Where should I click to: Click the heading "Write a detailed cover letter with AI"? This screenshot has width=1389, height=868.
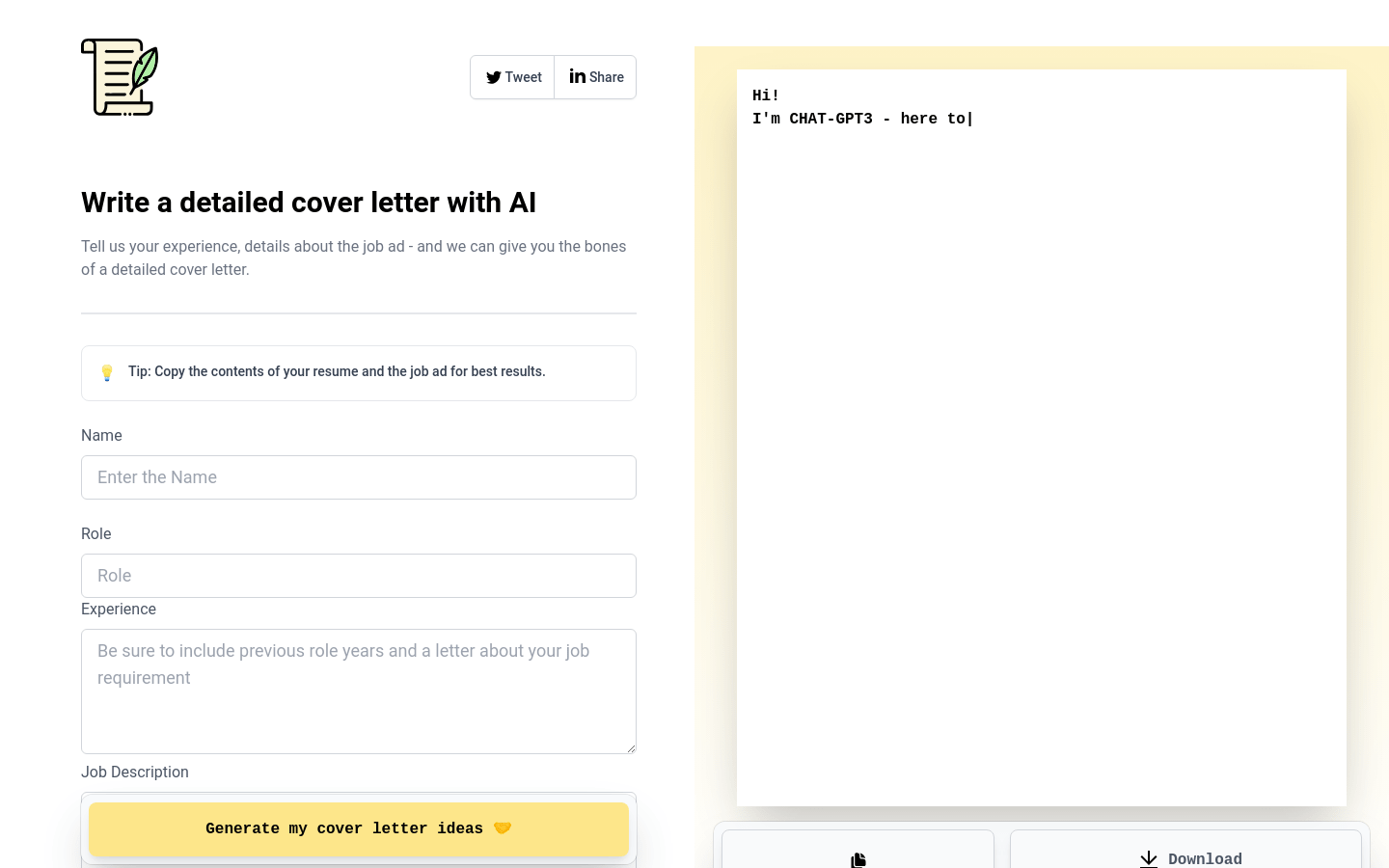(309, 203)
